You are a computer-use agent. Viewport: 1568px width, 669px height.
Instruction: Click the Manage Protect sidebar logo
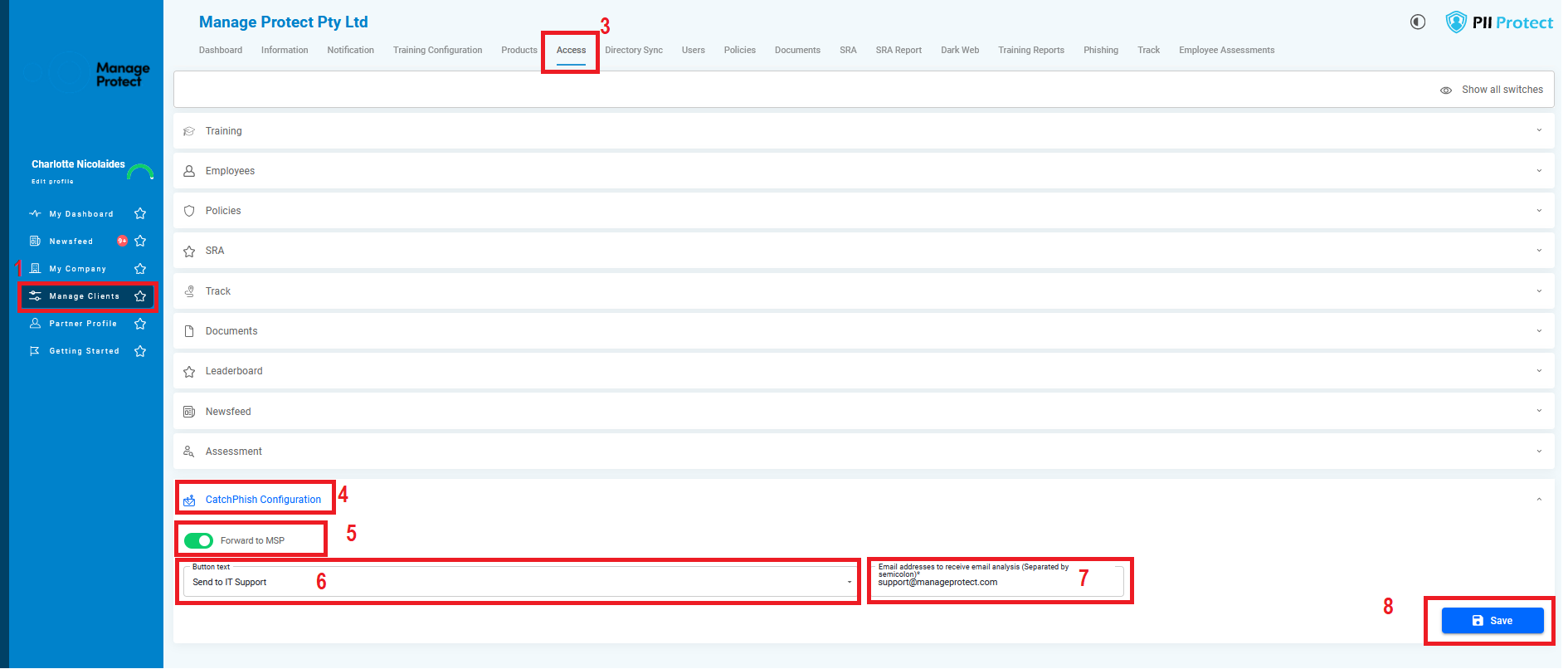(x=89, y=75)
